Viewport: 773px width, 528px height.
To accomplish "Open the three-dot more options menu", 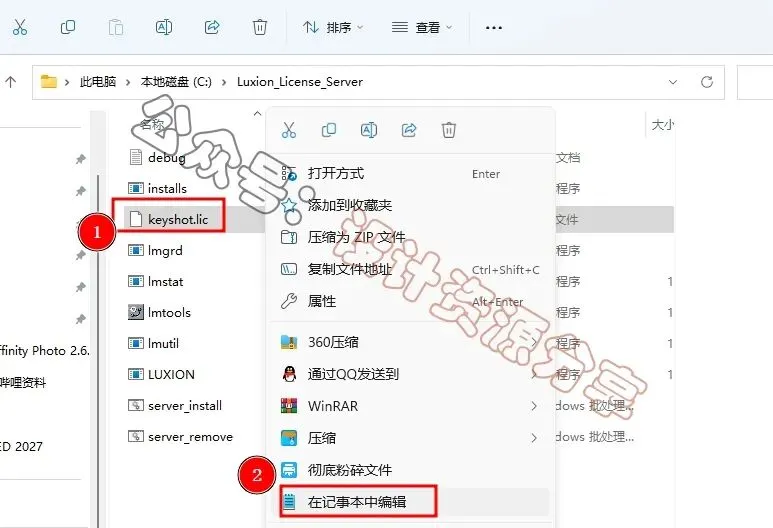I will pos(493,28).
